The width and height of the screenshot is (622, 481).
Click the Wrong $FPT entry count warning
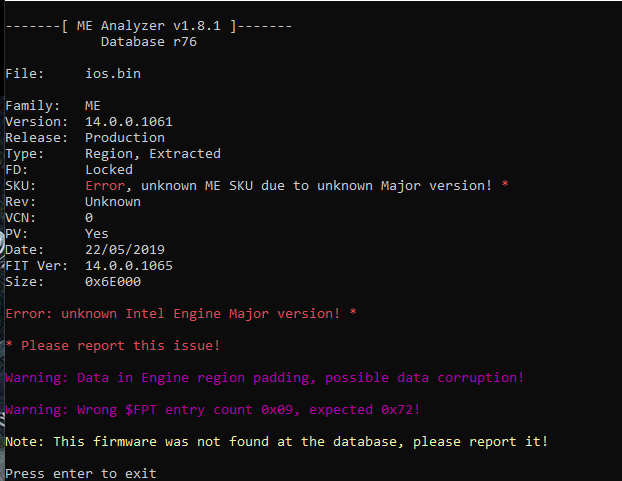tap(213, 410)
